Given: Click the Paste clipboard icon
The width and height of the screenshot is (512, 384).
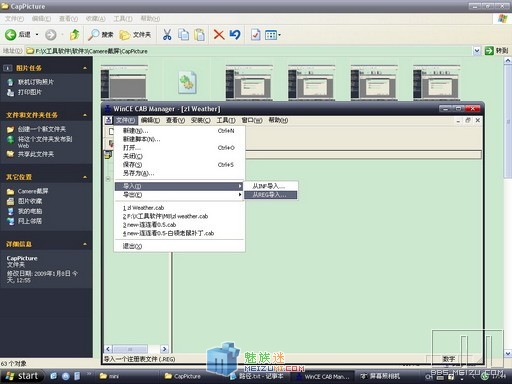Looking at the screenshot, I should (199, 34).
